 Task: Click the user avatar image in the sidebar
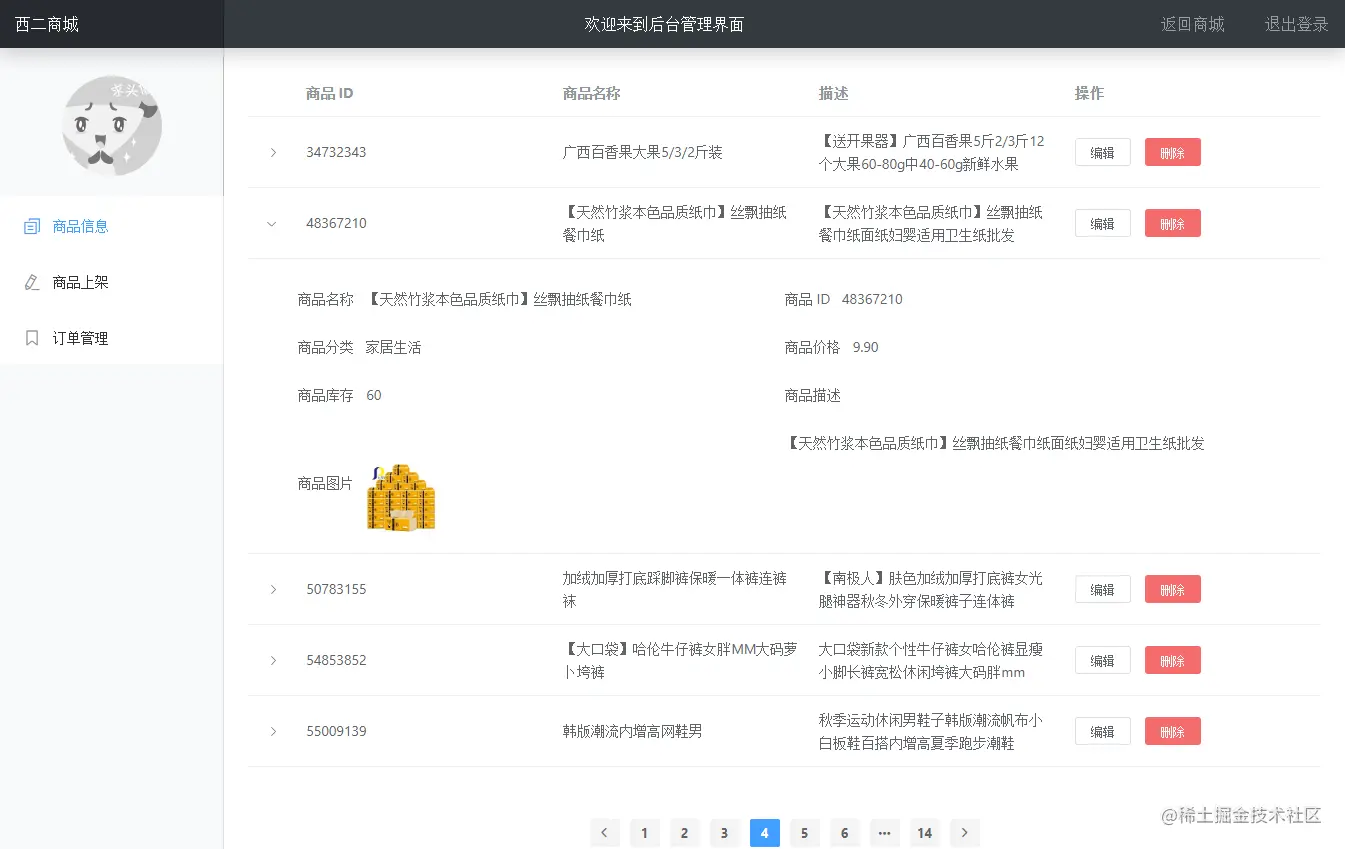point(112,126)
